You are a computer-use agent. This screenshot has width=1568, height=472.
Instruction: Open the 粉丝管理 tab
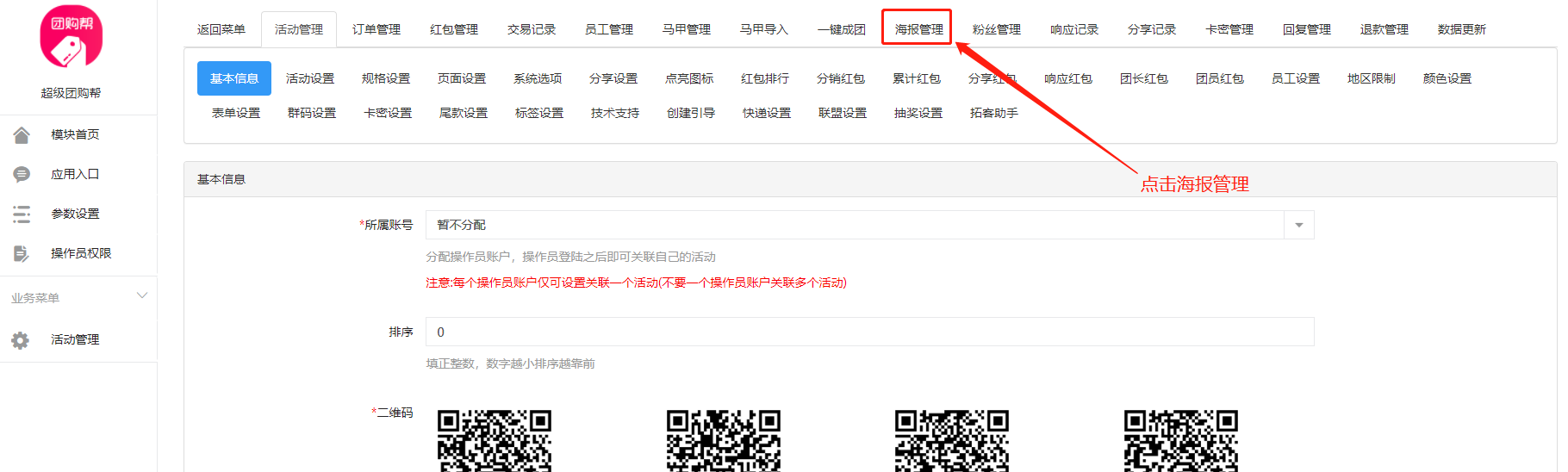pos(997,29)
